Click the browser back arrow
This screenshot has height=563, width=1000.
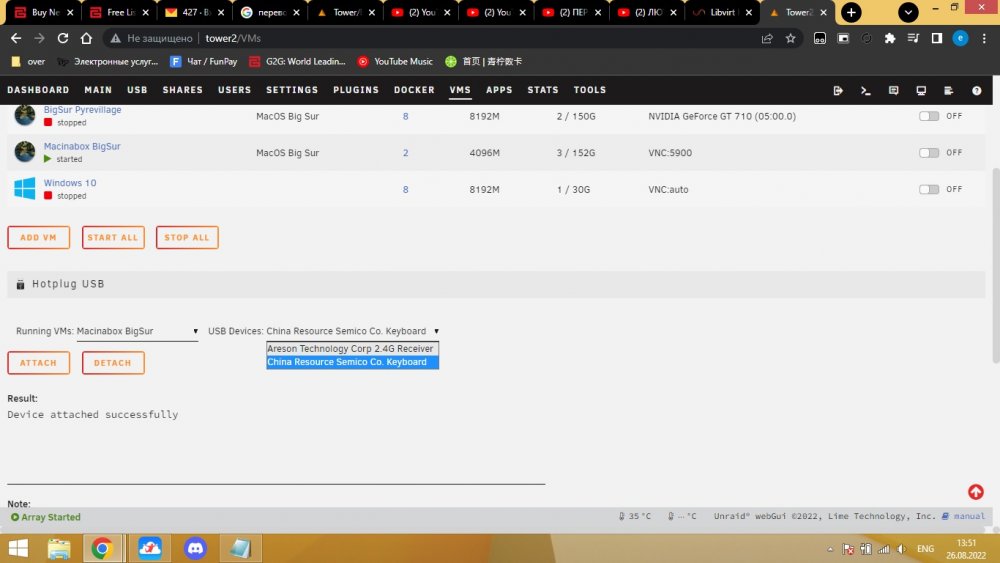pyautogui.click(x=16, y=38)
